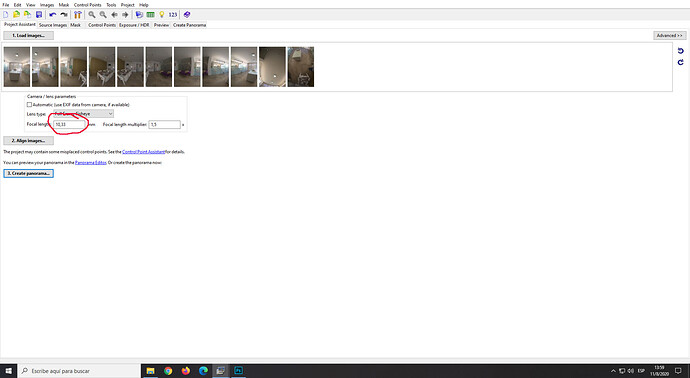690x378 pixels.
Task: Click the purple icon at toolbar end
Action: point(187,15)
